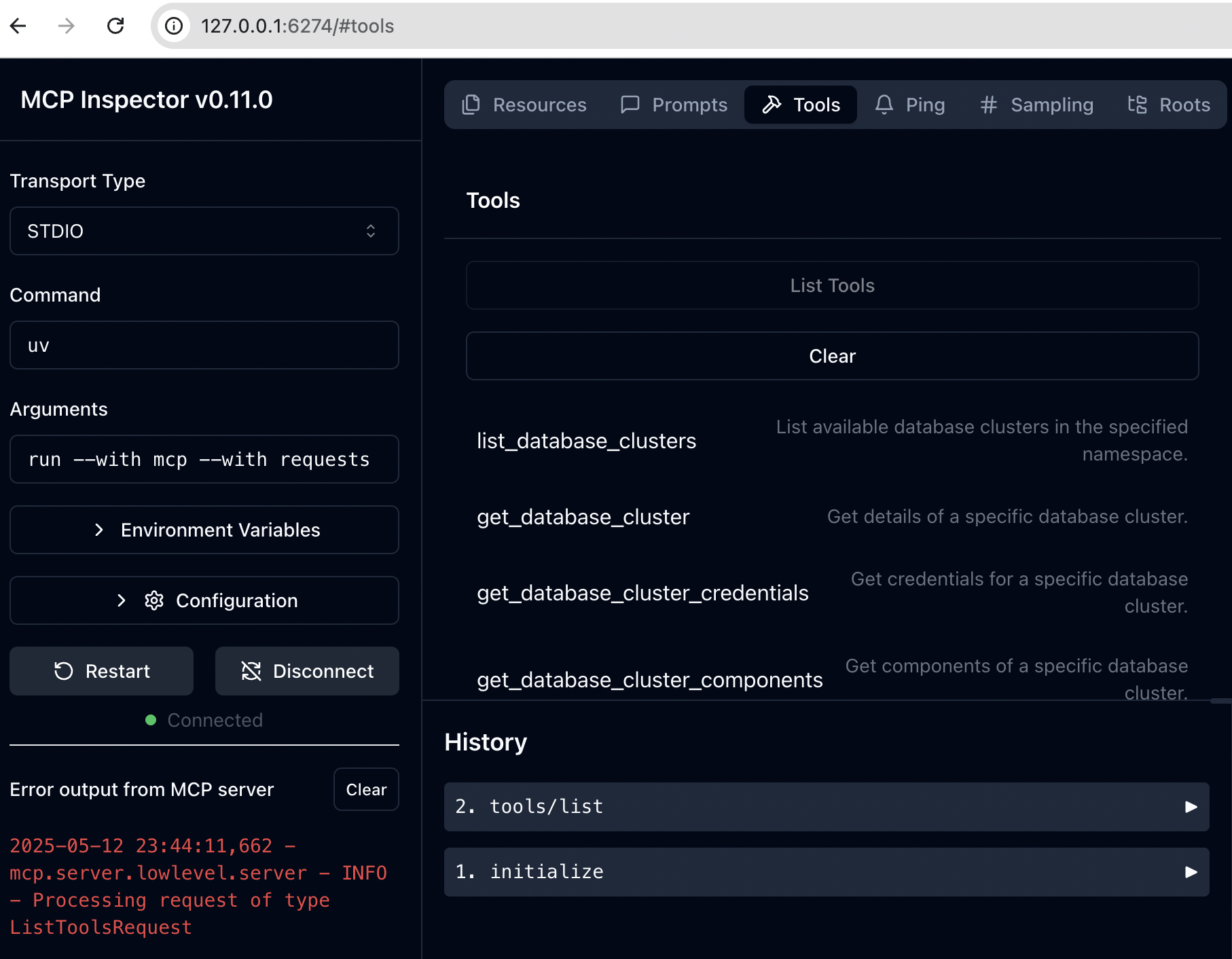Select the get_database_cluster tool
Viewport: 1232px width, 959px height.
point(833,517)
